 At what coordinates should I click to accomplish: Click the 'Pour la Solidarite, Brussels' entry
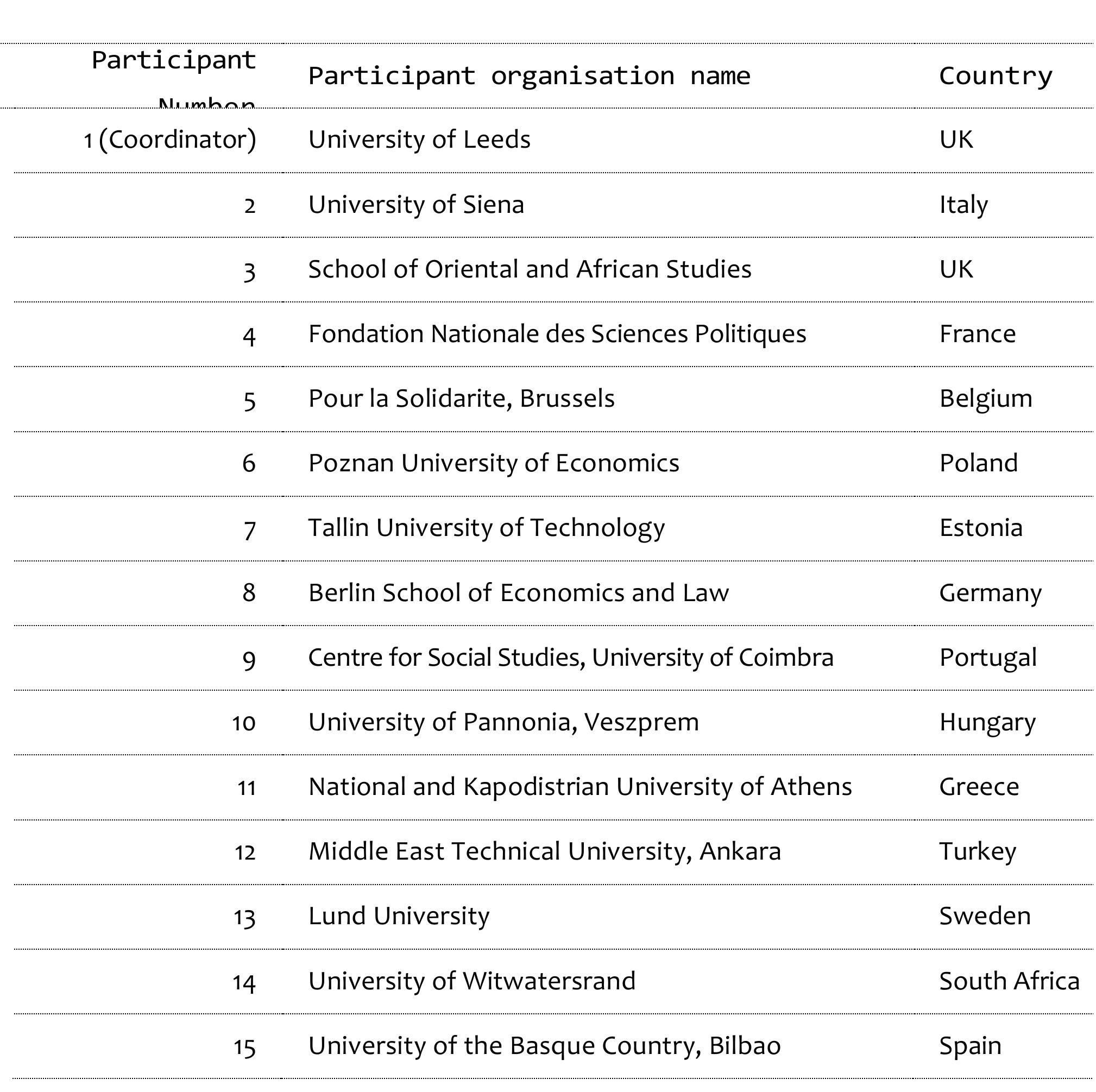[x=461, y=399]
